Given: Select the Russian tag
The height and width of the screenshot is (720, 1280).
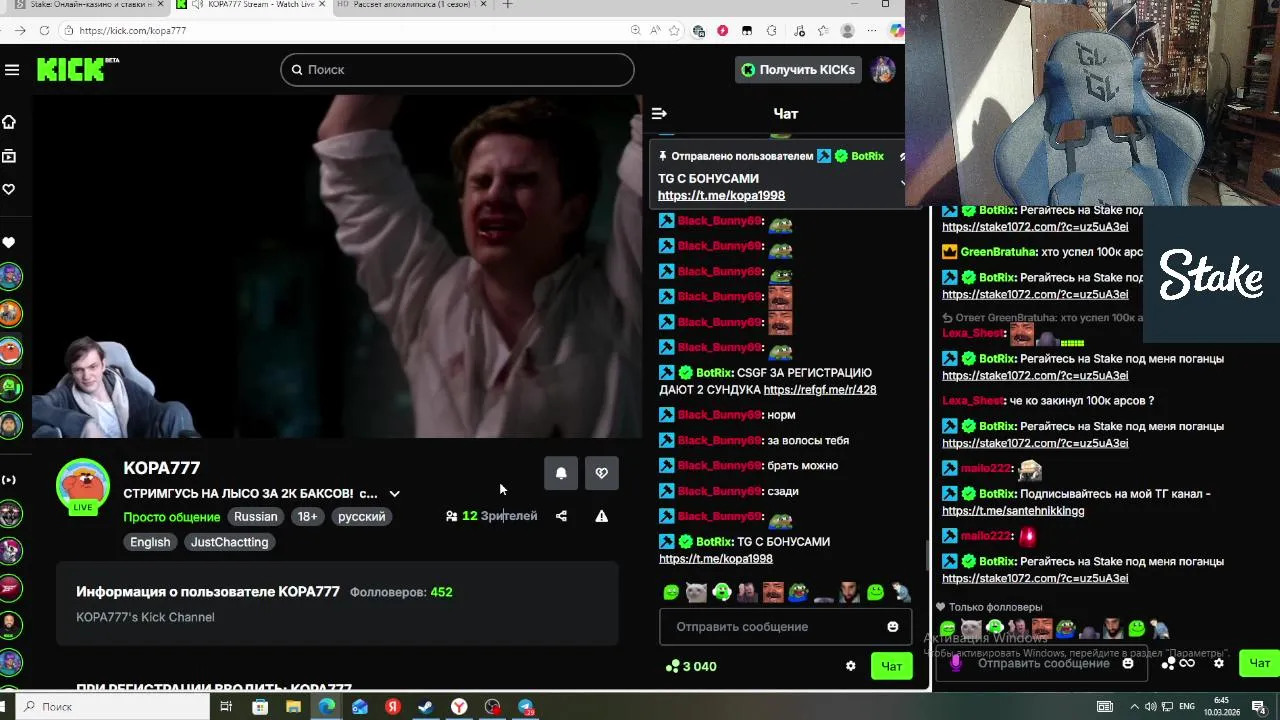Looking at the screenshot, I should 256,517.
